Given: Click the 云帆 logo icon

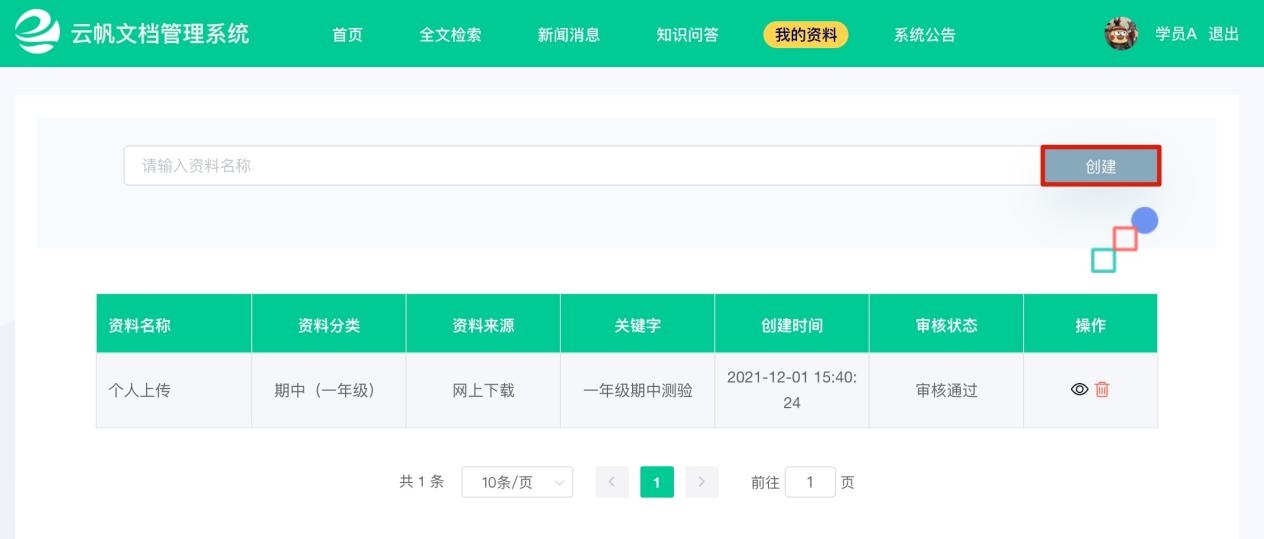Looking at the screenshot, I should tap(38, 34).
